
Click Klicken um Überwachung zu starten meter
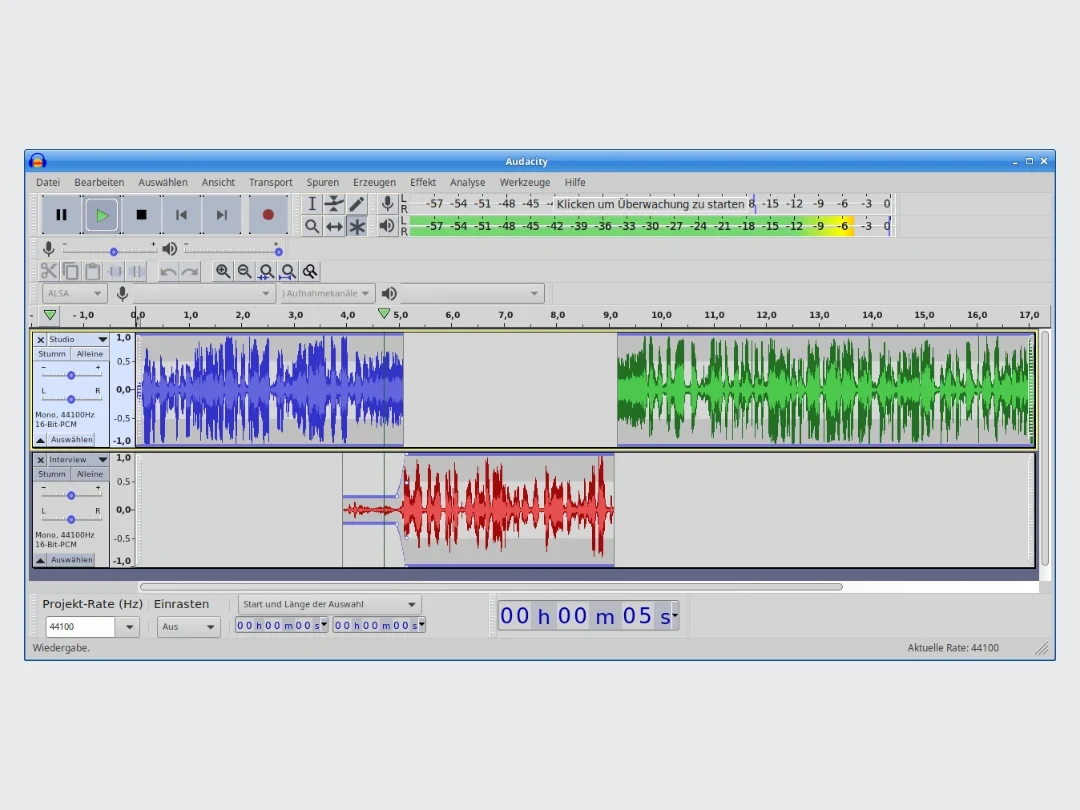click(650, 204)
